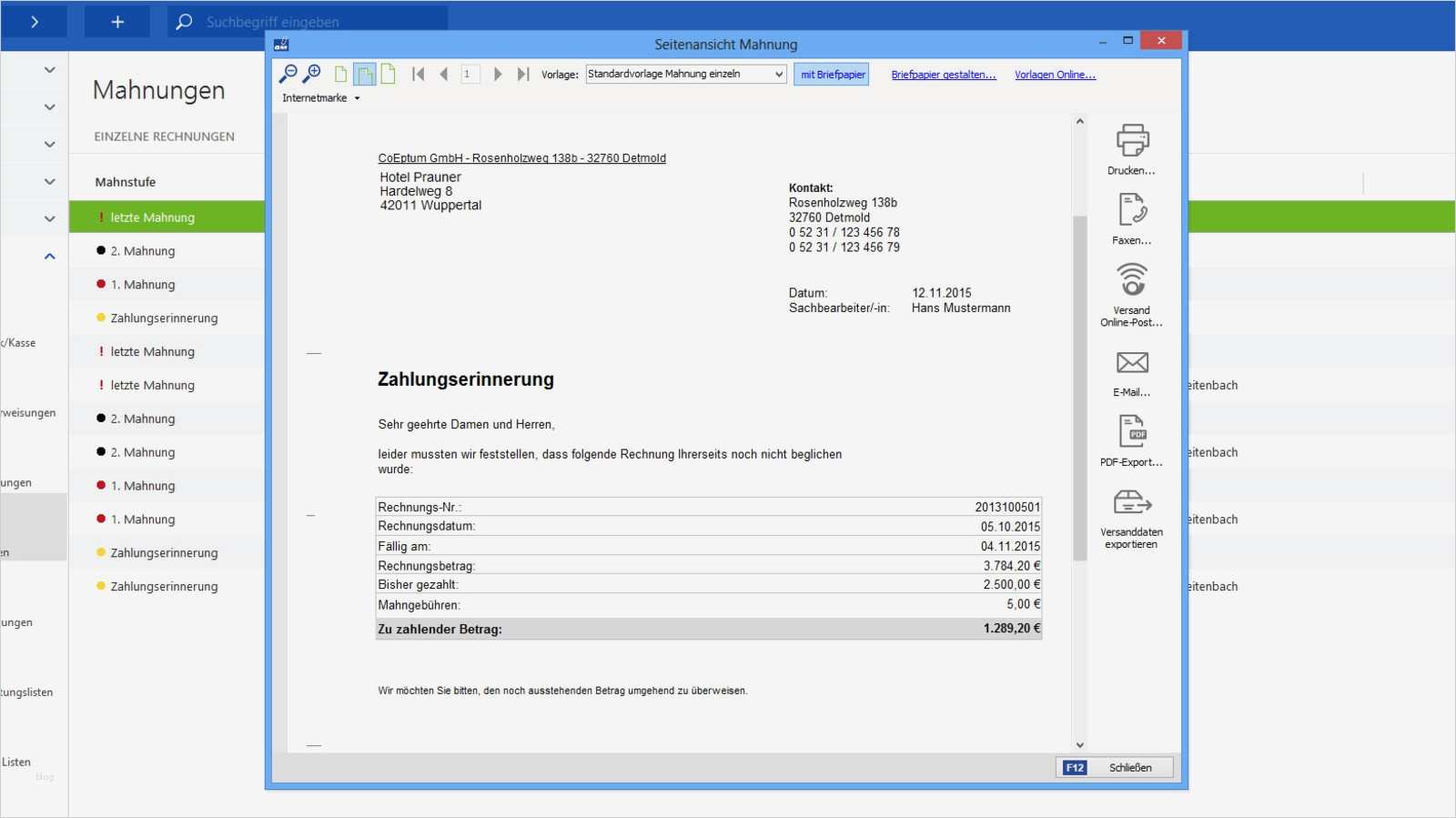
Task: Click the preview scrollbar up arrow
Action: pyautogui.click(x=1080, y=121)
